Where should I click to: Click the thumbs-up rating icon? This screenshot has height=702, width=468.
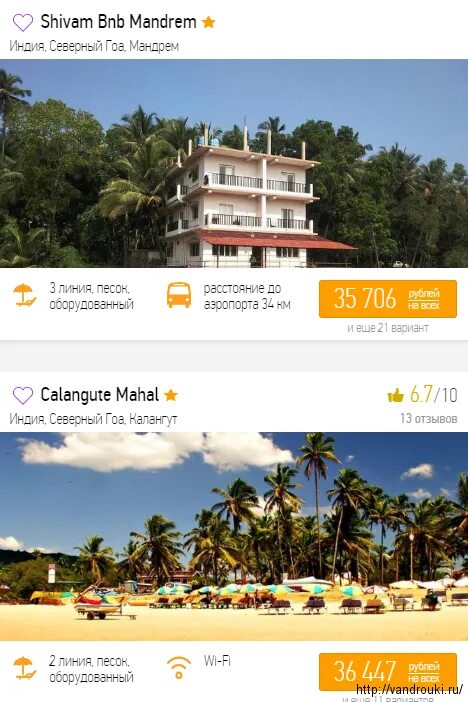point(395,395)
